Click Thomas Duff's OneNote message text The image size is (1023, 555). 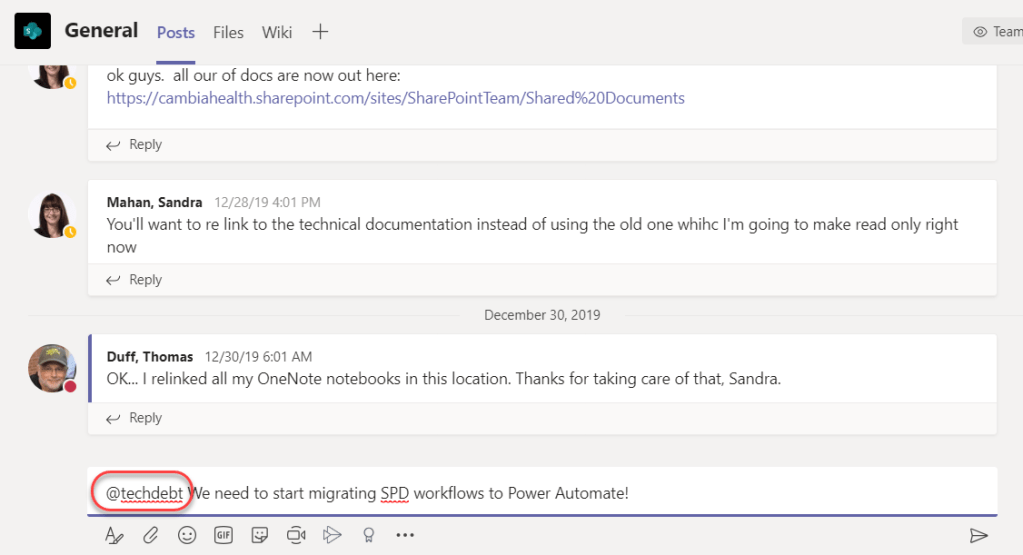(x=444, y=379)
